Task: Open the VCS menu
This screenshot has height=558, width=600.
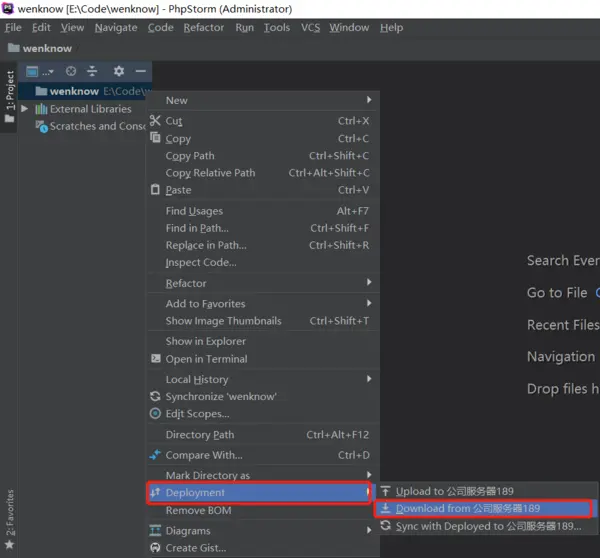Action: [310, 28]
